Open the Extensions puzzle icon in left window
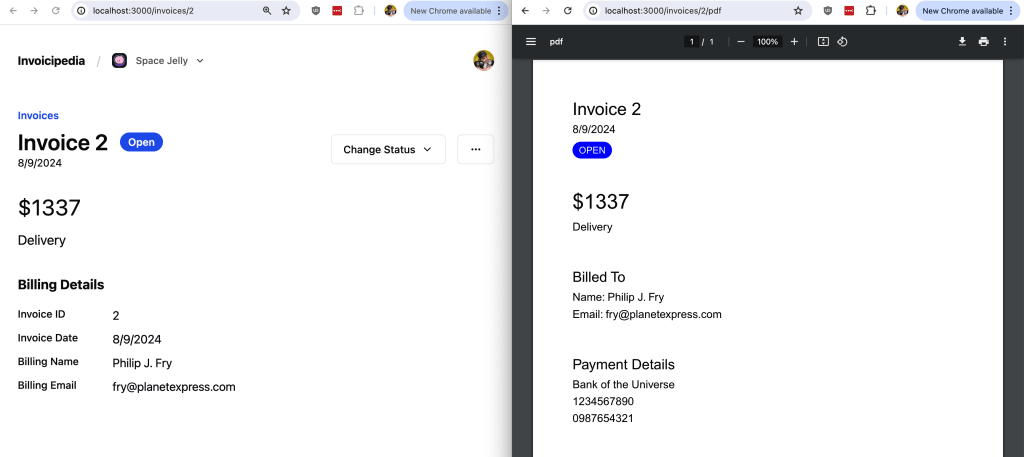The image size is (1024, 457). [x=359, y=11]
